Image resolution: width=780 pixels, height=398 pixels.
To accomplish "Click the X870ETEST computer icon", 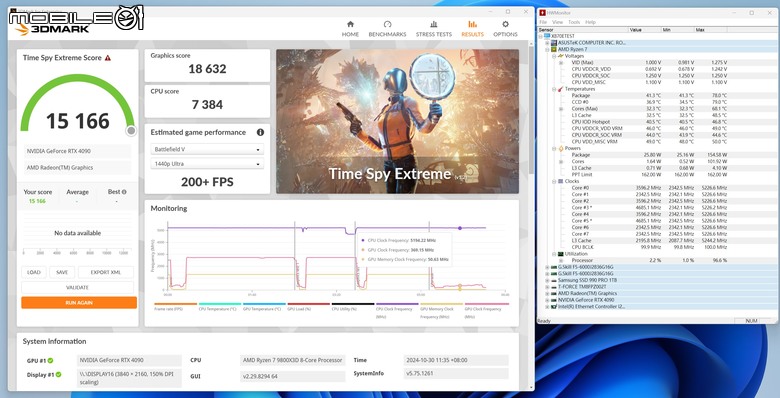I will pos(547,36).
